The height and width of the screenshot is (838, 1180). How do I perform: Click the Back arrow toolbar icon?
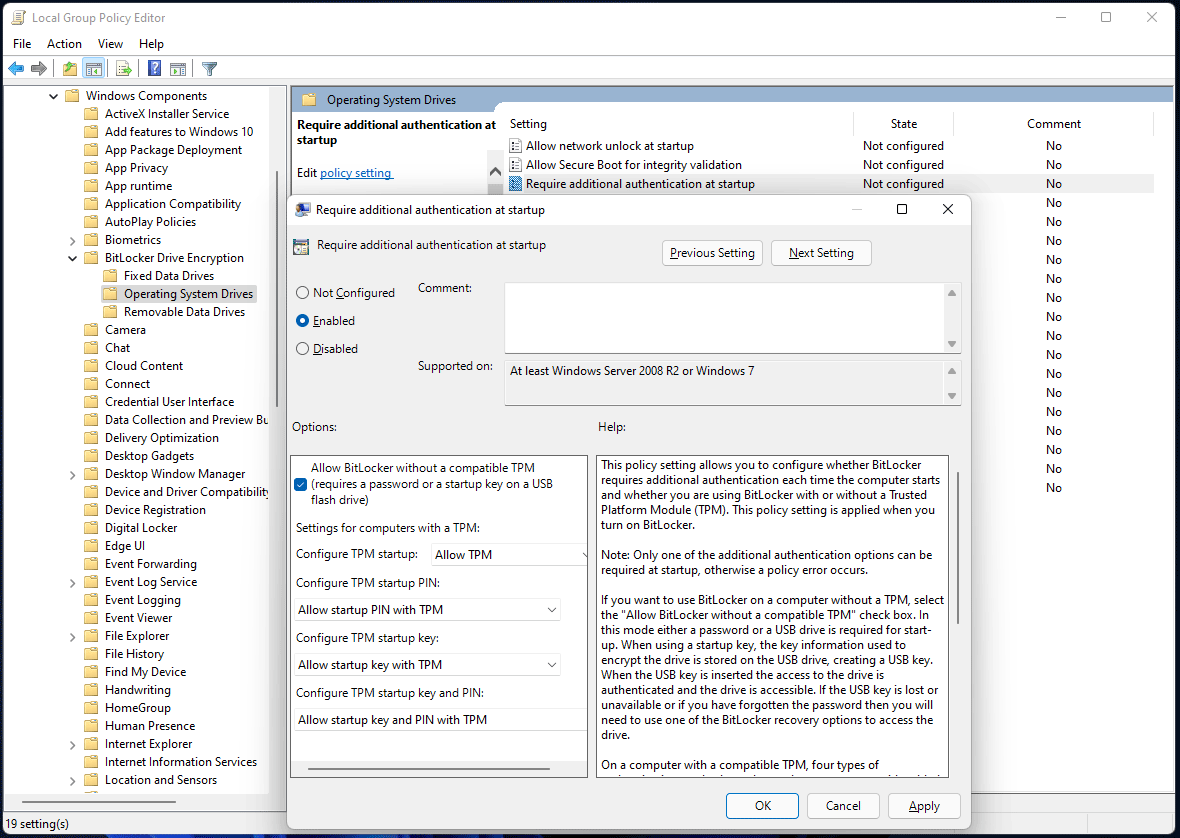click(16, 68)
